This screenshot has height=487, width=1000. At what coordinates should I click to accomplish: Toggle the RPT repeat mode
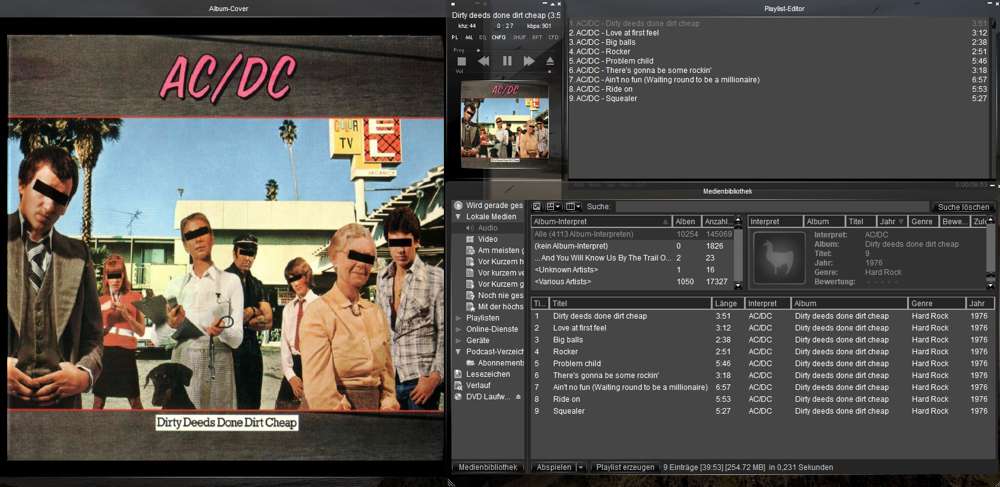pyautogui.click(x=537, y=37)
